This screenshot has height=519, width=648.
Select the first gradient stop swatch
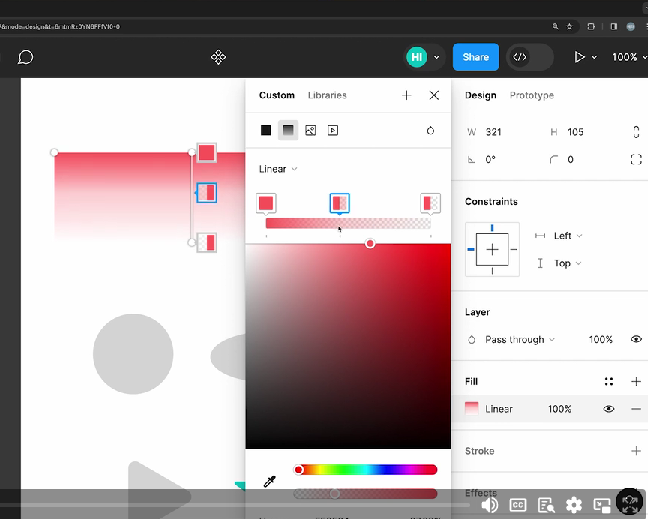[x=266, y=203]
